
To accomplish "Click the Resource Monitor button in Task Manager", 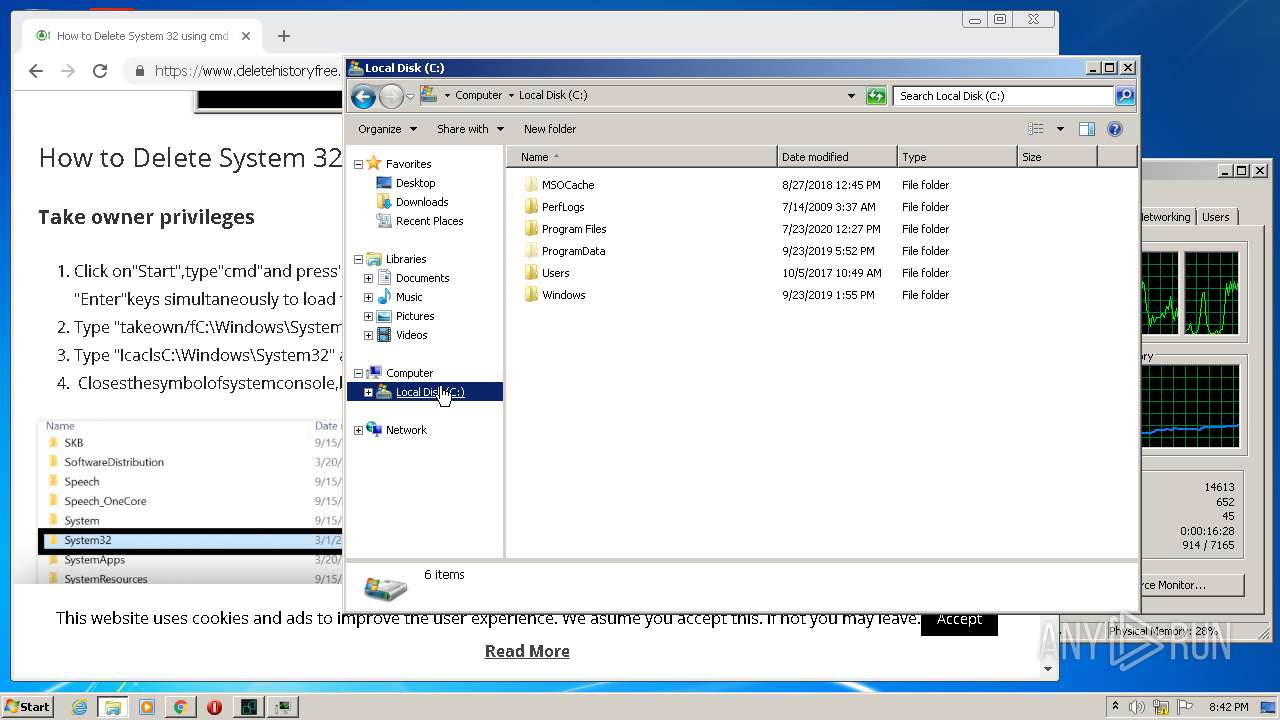I will (x=1191, y=585).
